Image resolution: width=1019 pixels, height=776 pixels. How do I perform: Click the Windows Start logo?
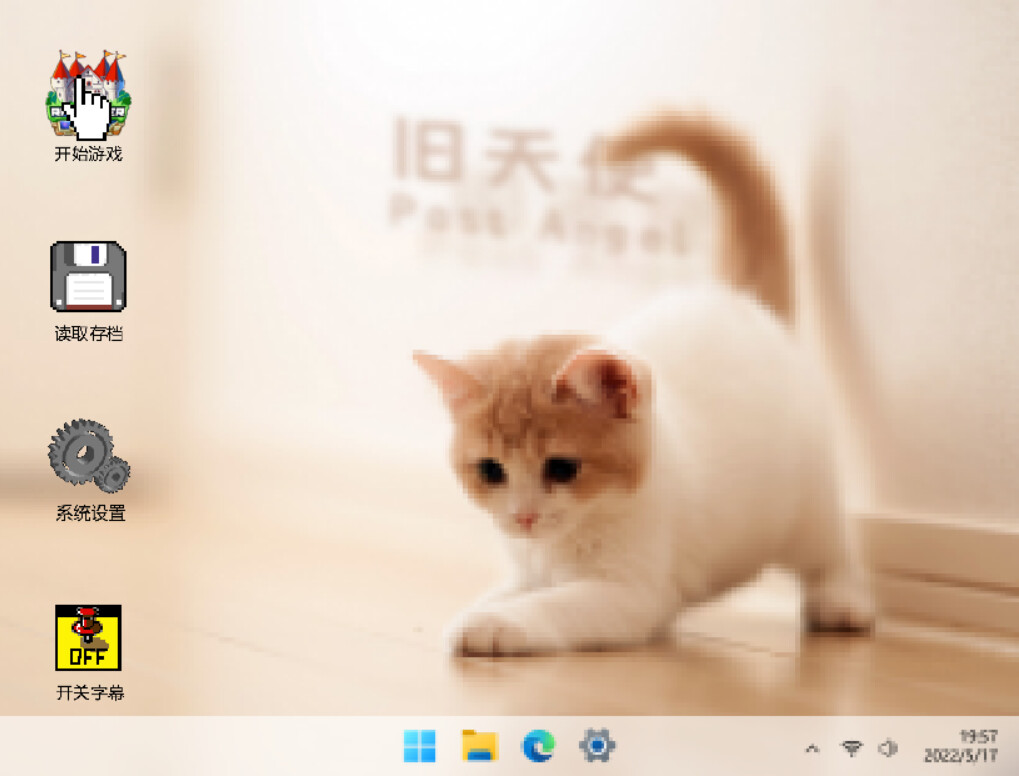point(420,744)
